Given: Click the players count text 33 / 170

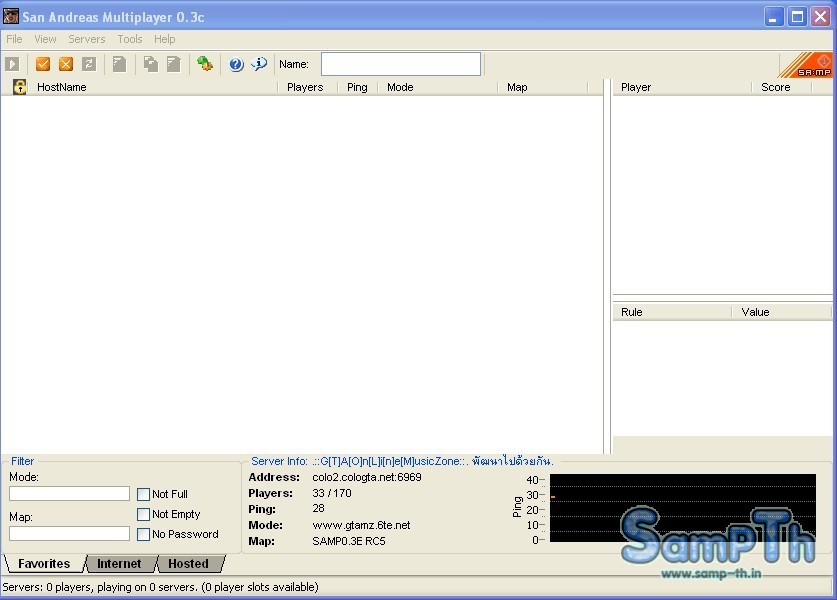Looking at the screenshot, I should pyautogui.click(x=331, y=493).
